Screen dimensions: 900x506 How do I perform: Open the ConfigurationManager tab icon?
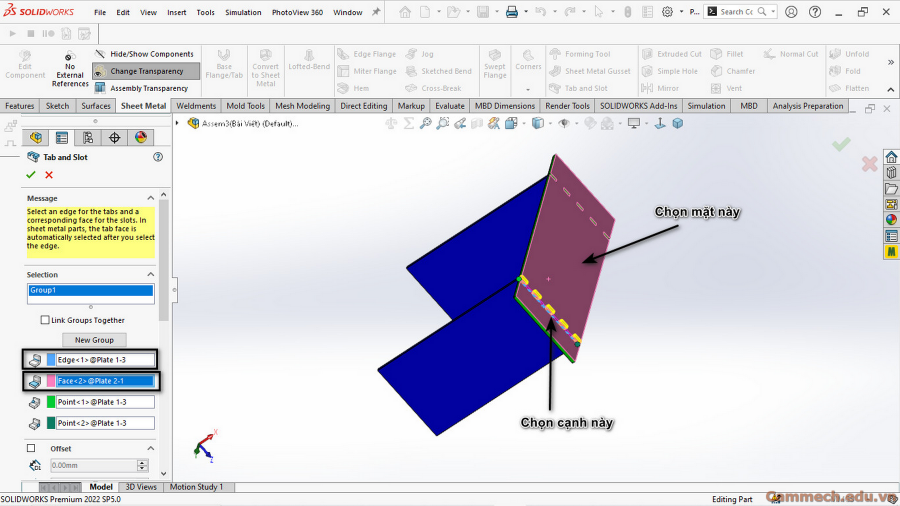pyautogui.click(x=88, y=138)
